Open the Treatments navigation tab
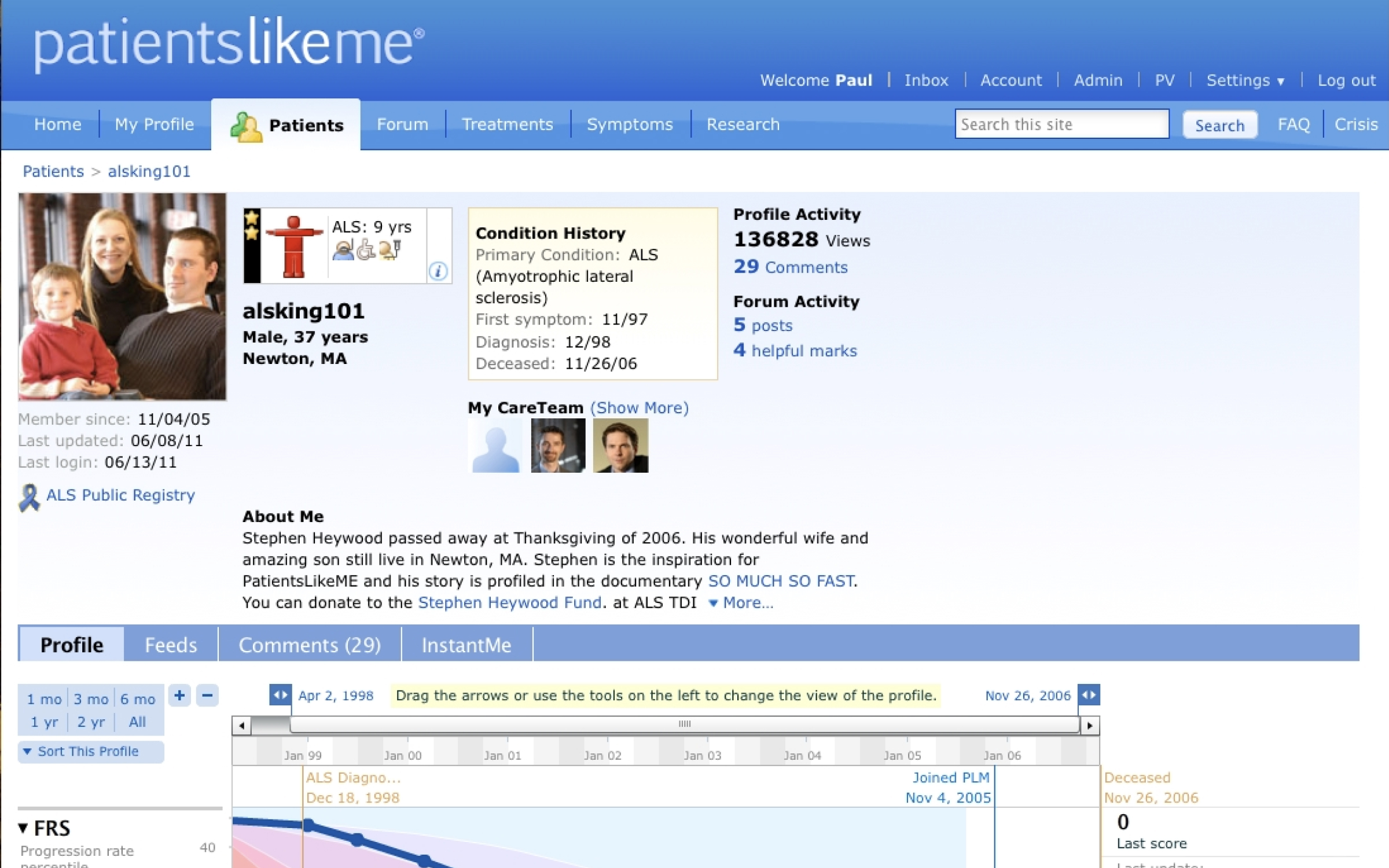The height and width of the screenshot is (868, 1389). 507,124
